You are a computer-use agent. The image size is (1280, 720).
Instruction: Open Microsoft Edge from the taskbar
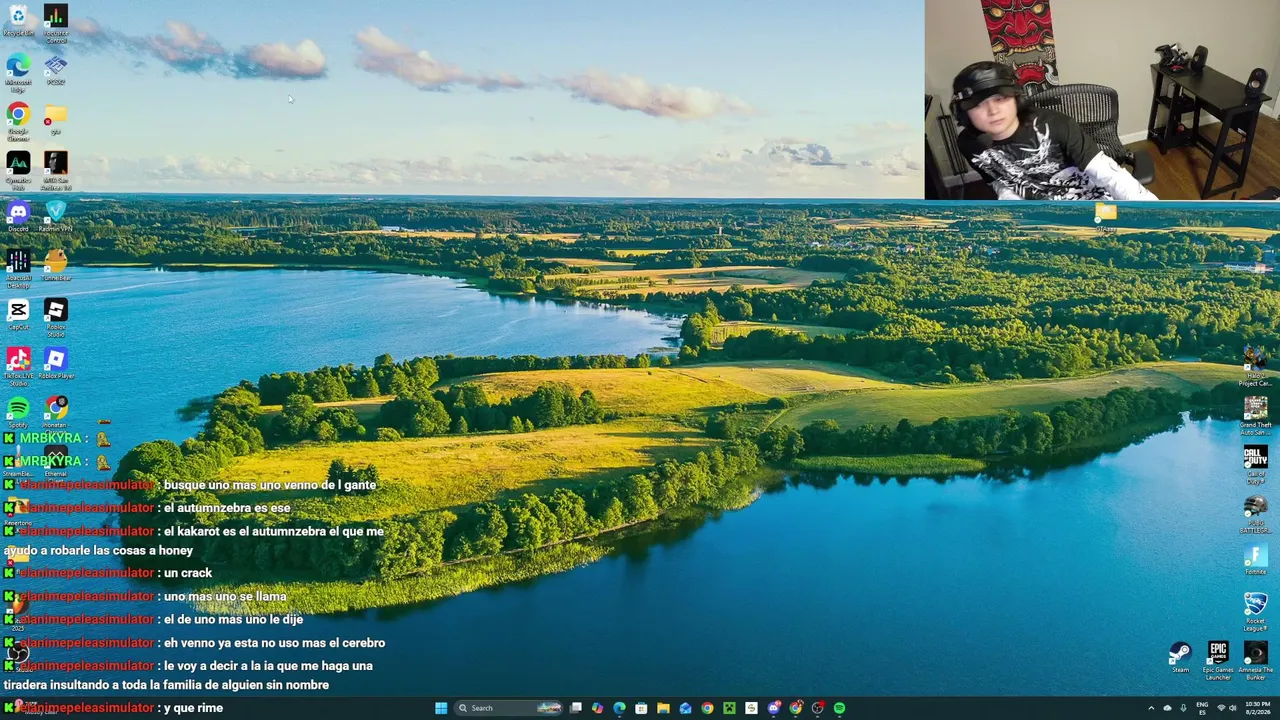(x=620, y=708)
